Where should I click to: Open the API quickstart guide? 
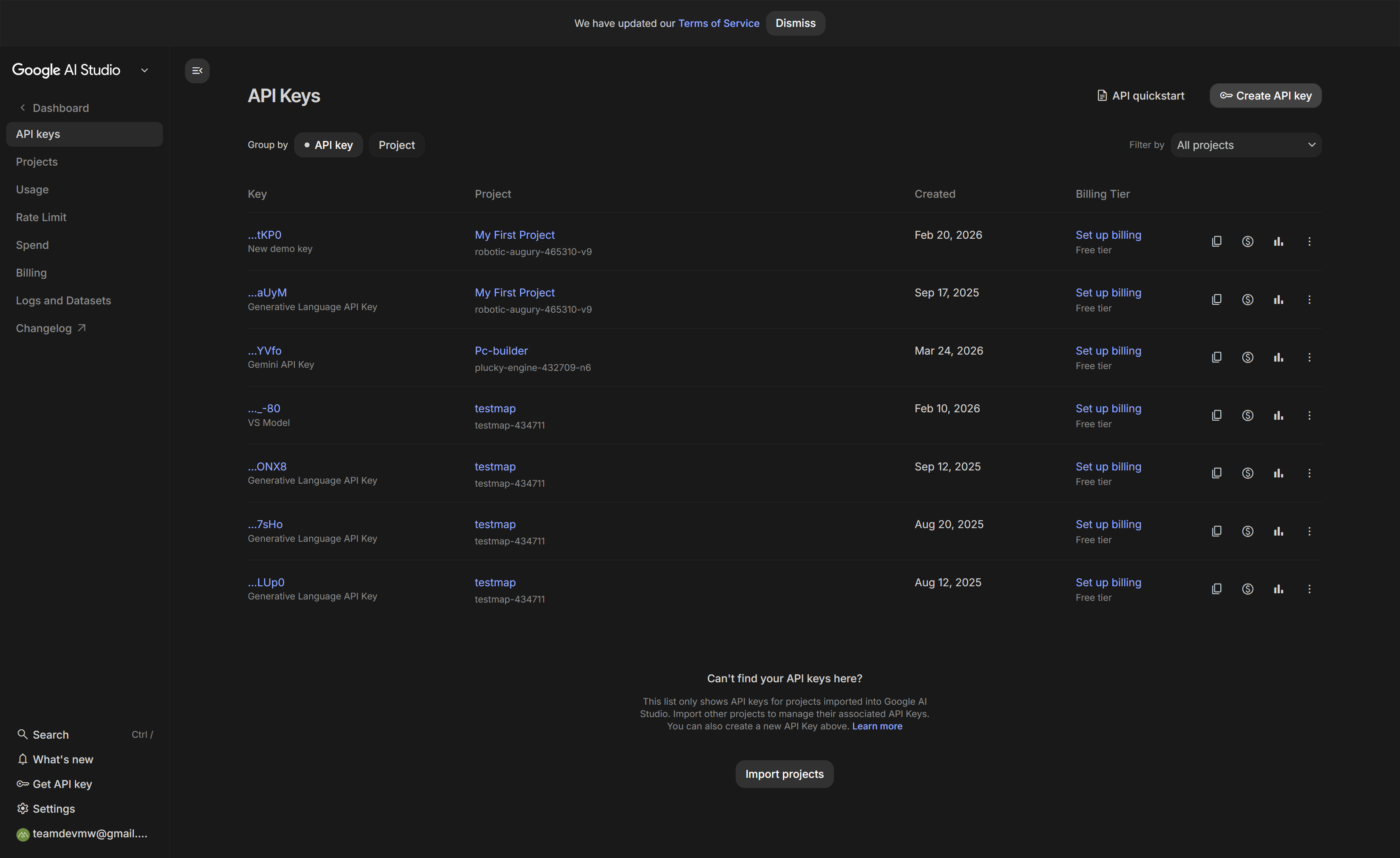click(1141, 96)
